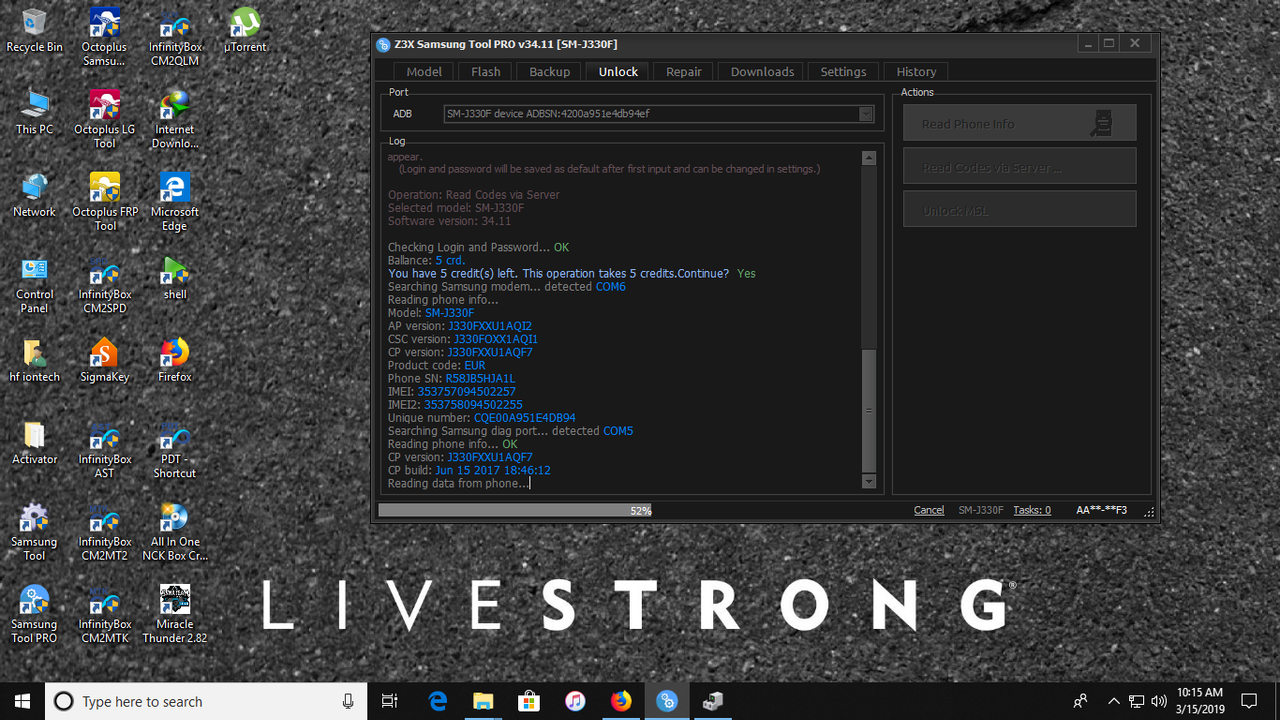Launch Octoplus LG Tool shortcut
Image resolution: width=1280 pixels, height=720 pixels.
coord(104,119)
